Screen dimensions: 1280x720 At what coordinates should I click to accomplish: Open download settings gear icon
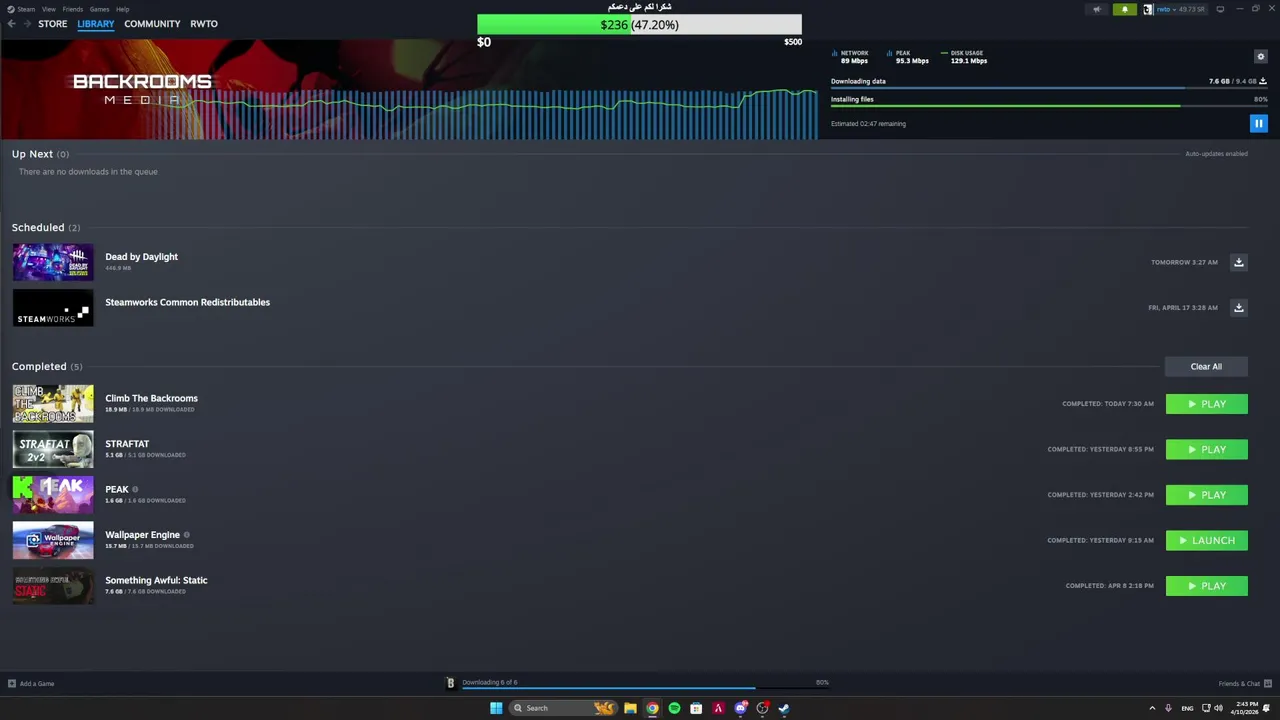pyautogui.click(x=1260, y=57)
